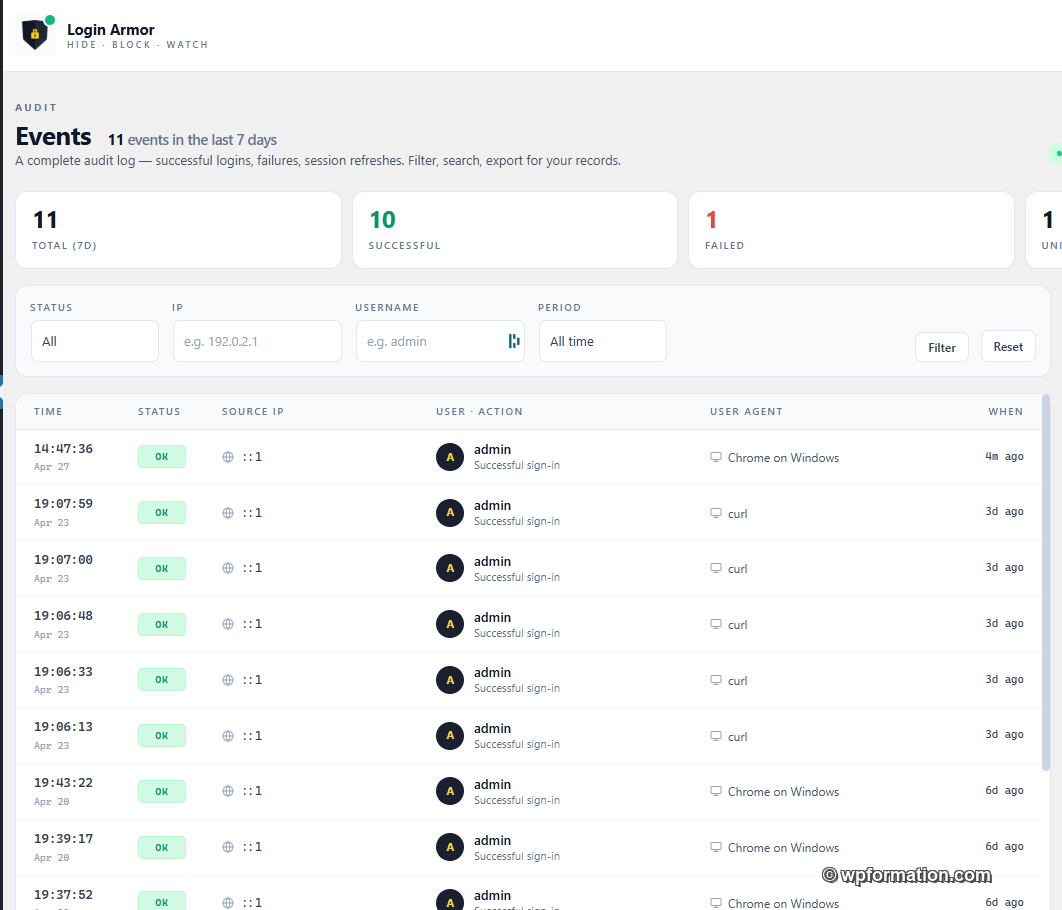
Task: Click the time 19:39:17
Action: [64, 838]
